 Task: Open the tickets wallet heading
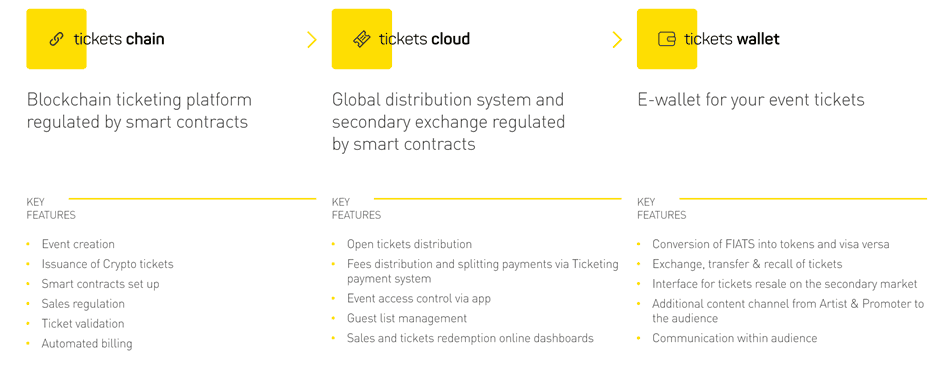point(732,40)
